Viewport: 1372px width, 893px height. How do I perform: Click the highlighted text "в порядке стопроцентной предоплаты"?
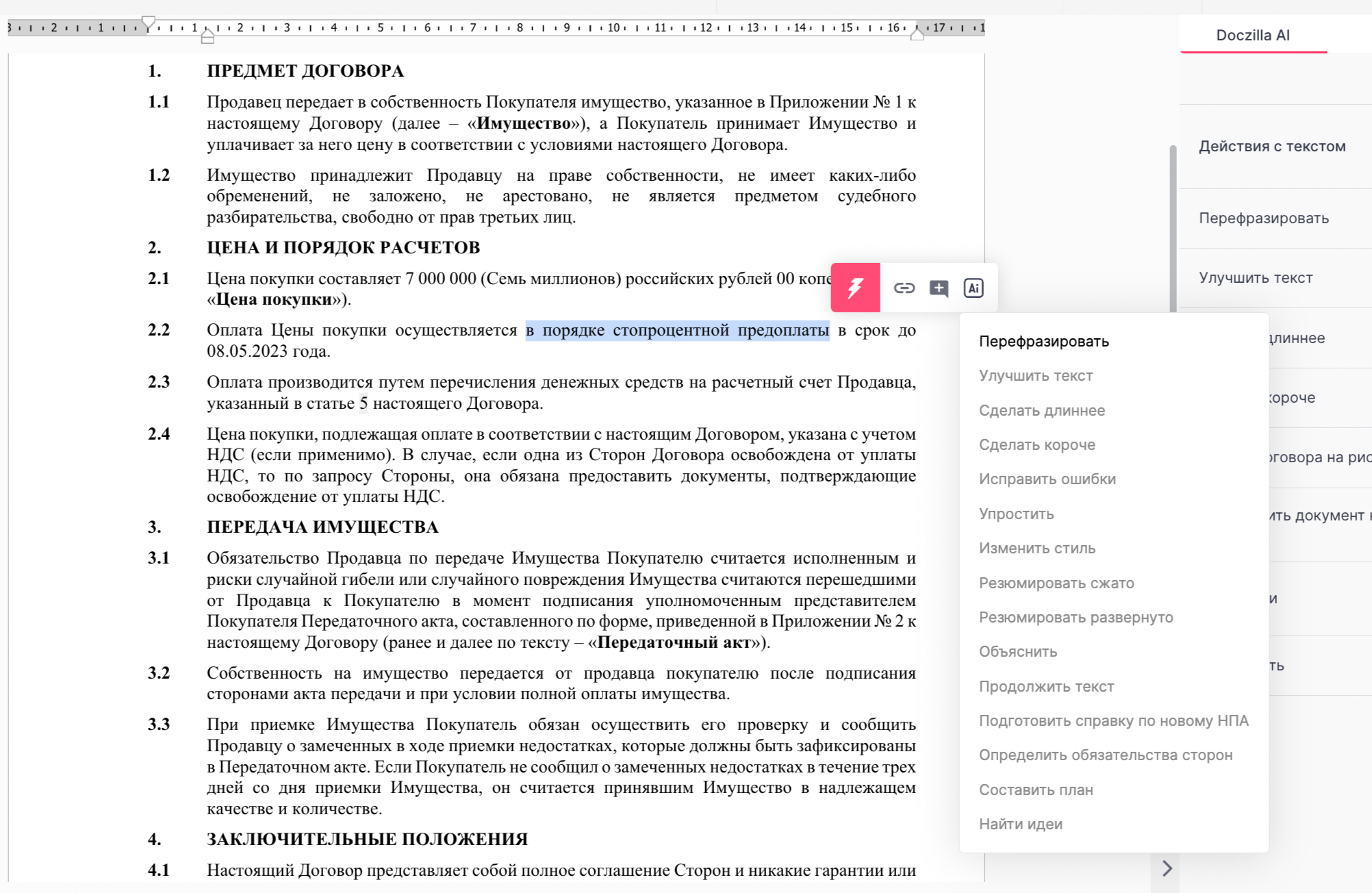click(677, 331)
